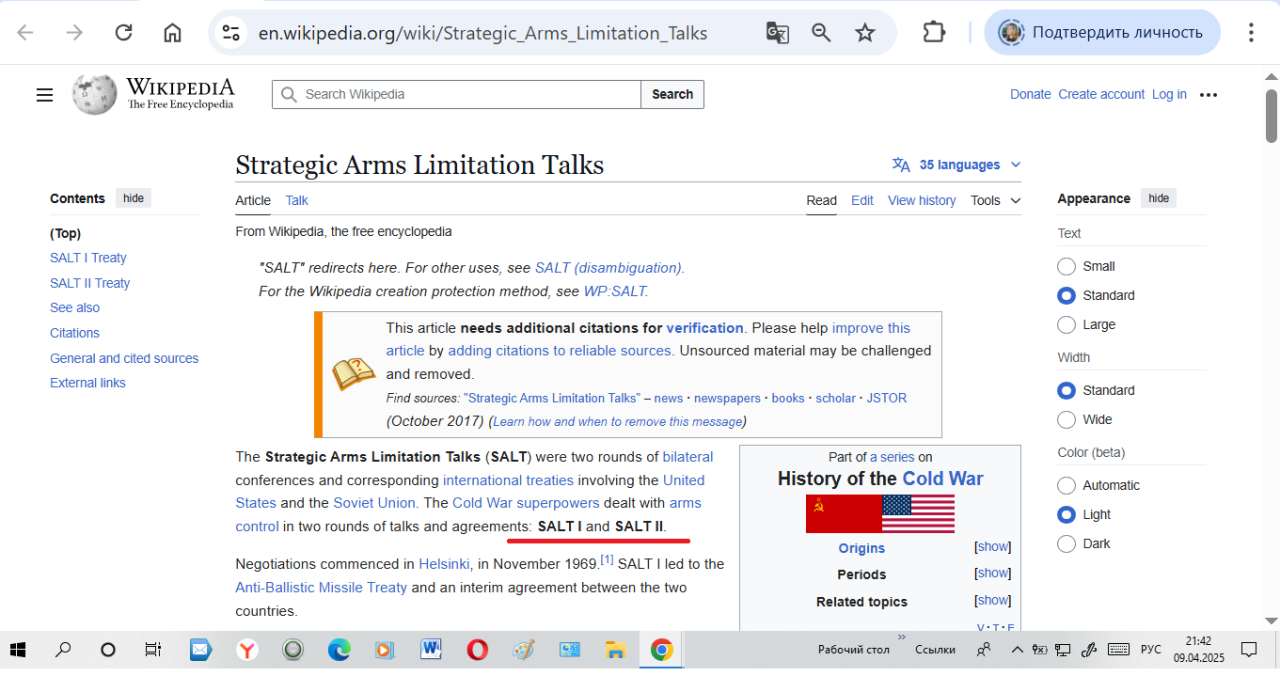Reload the page with the refresh icon
The height and width of the screenshot is (676, 1280).
(123, 33)
